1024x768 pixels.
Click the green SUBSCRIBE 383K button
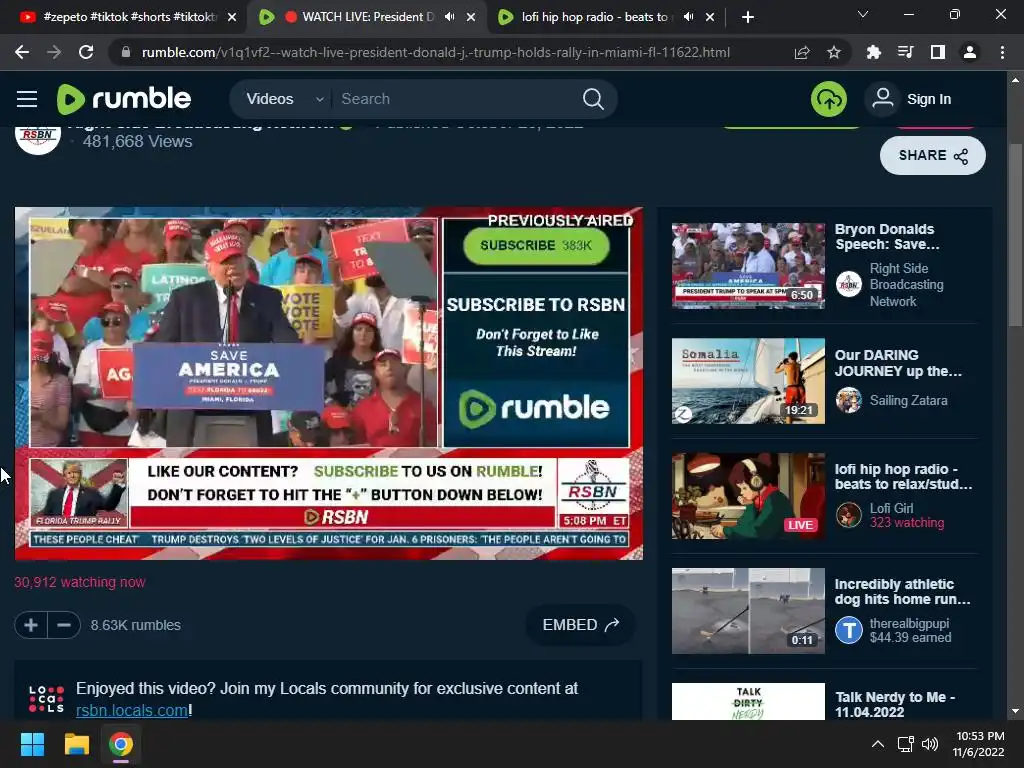pos(536,246)
